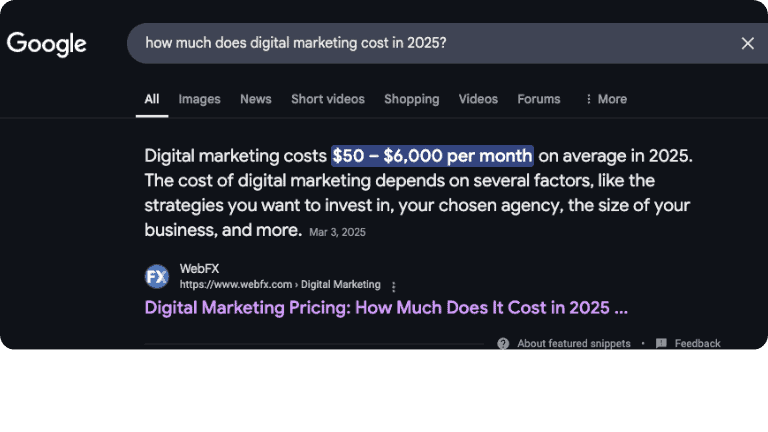Expand the More search filters menu
Image resolution: width=768 pixels, height=432 pixels.
point(605,99)
